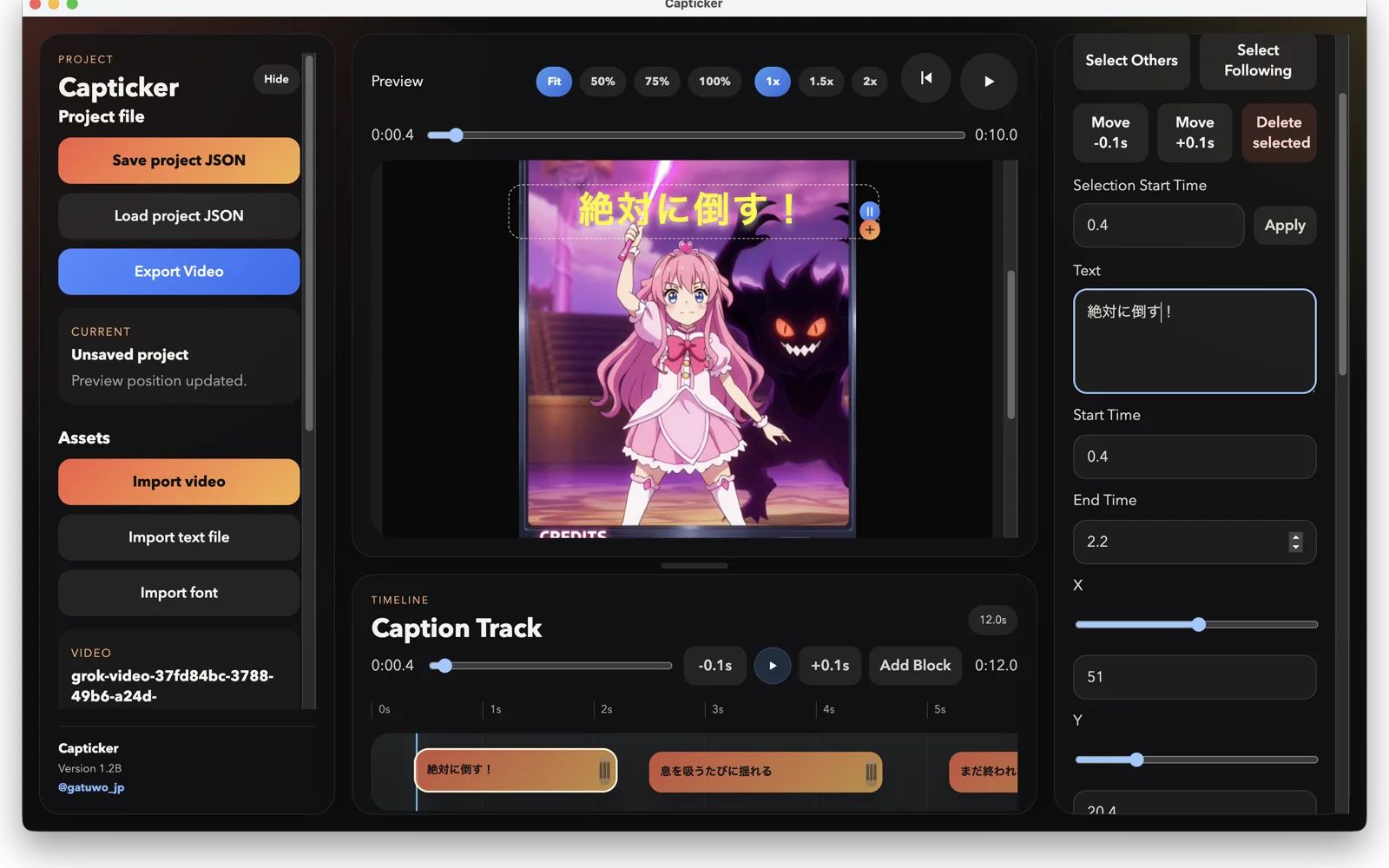Image resolution: width=1389 pixels, height=868 pixels.
Task: Click the 'Unsaved project' status text
Action: [x=129, y=355]
